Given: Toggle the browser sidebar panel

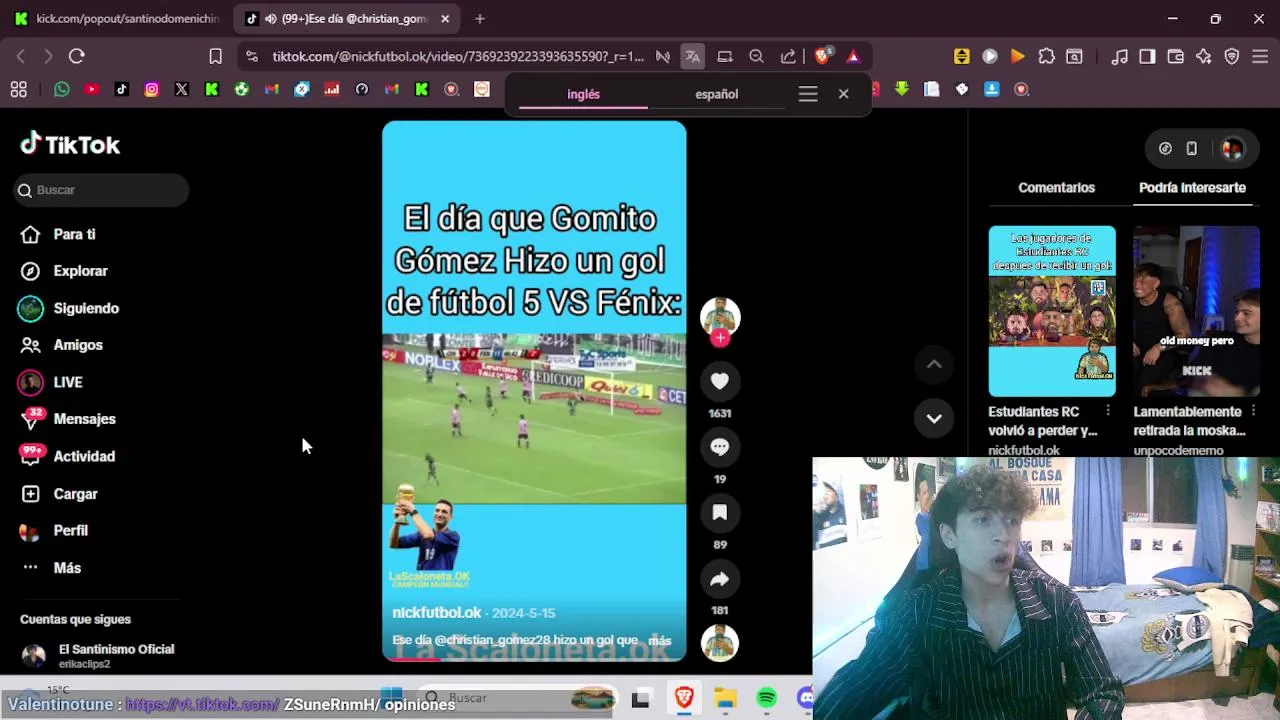Looking at the screenshot, I should click(1147, 56).
